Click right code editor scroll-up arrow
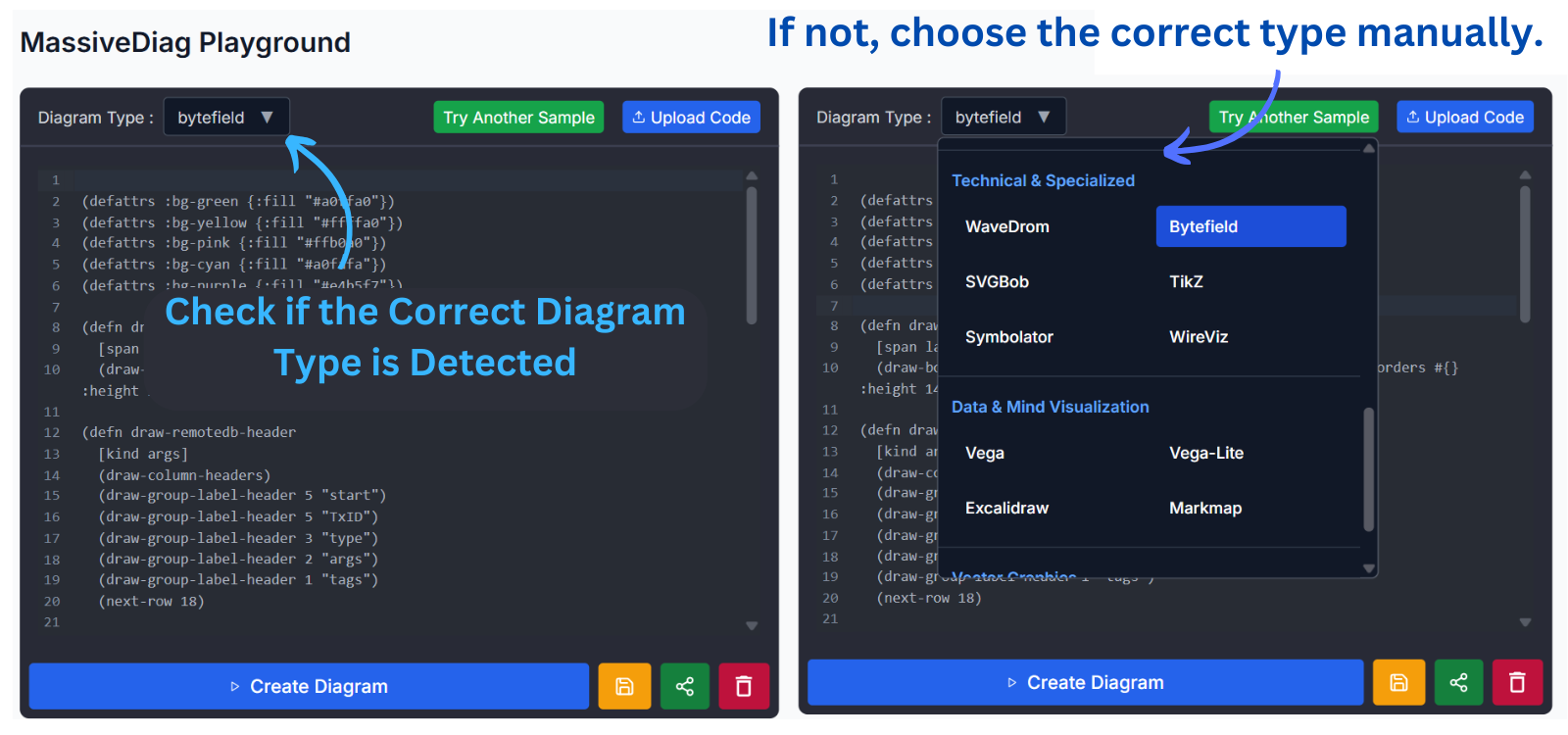Image resolution: width=1568 pixels, height=735 pixels. 1525,174
